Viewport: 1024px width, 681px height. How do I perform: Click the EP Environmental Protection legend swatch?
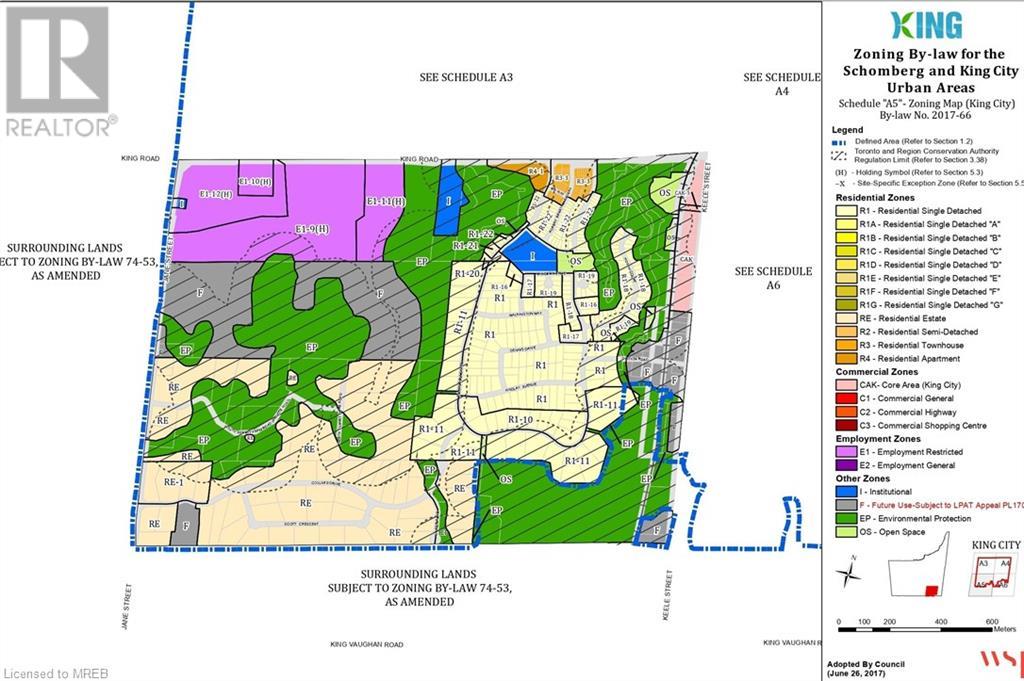(845, 518)
